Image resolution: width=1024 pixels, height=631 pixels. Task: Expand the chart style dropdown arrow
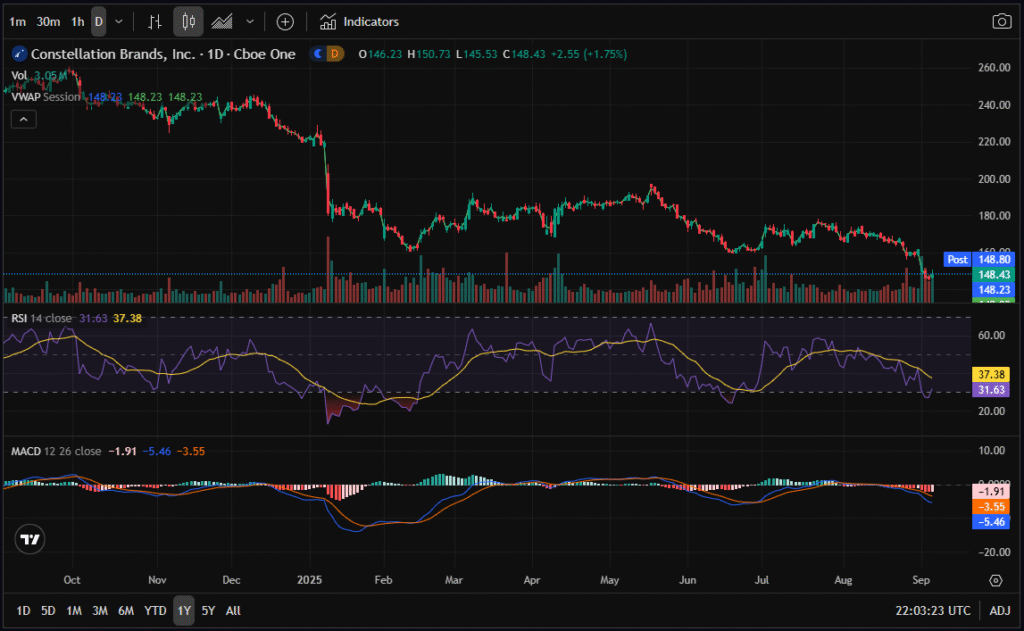(x=249, y=21)
